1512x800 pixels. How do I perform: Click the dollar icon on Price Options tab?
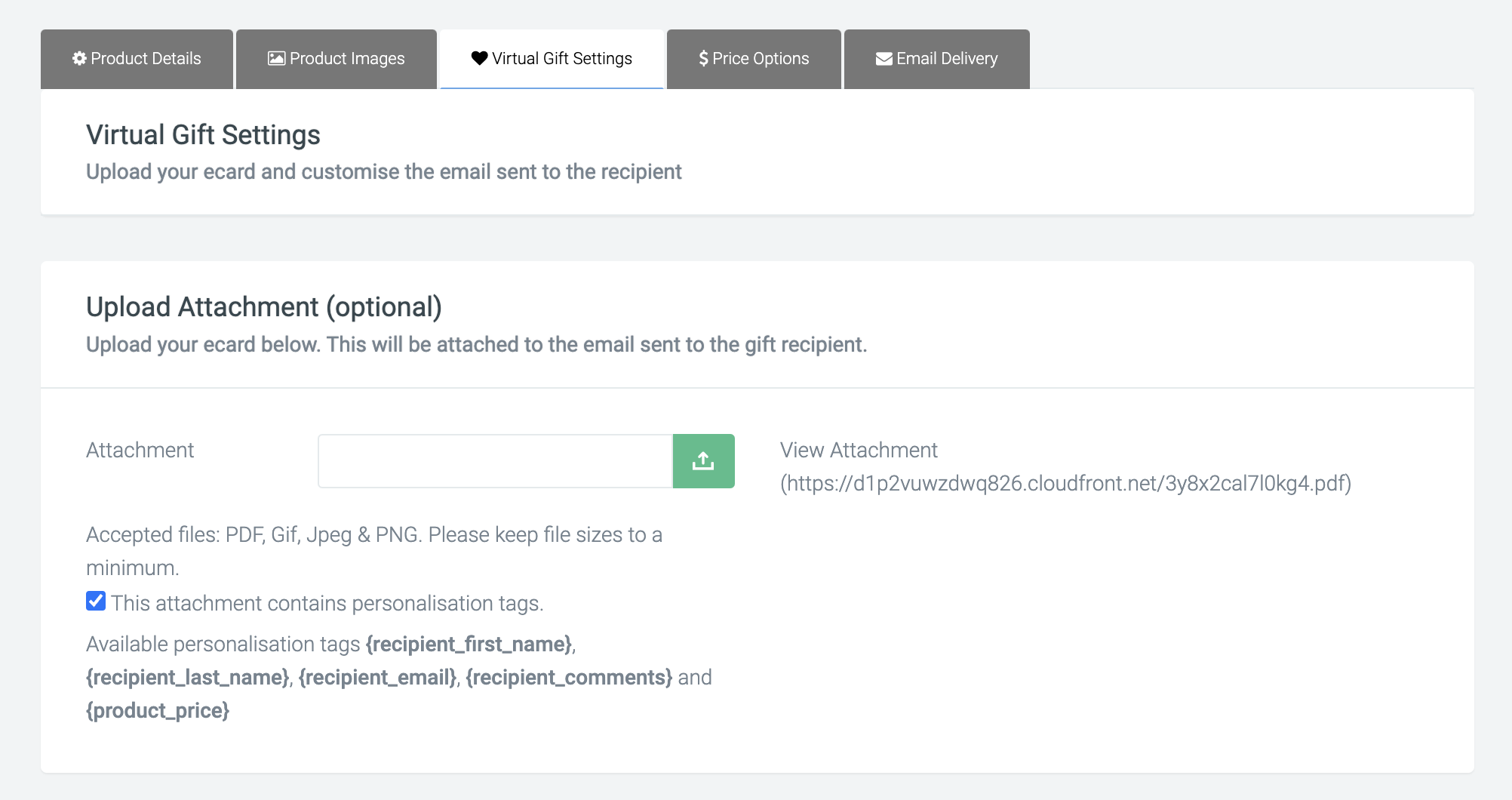(x=703, y=59)
